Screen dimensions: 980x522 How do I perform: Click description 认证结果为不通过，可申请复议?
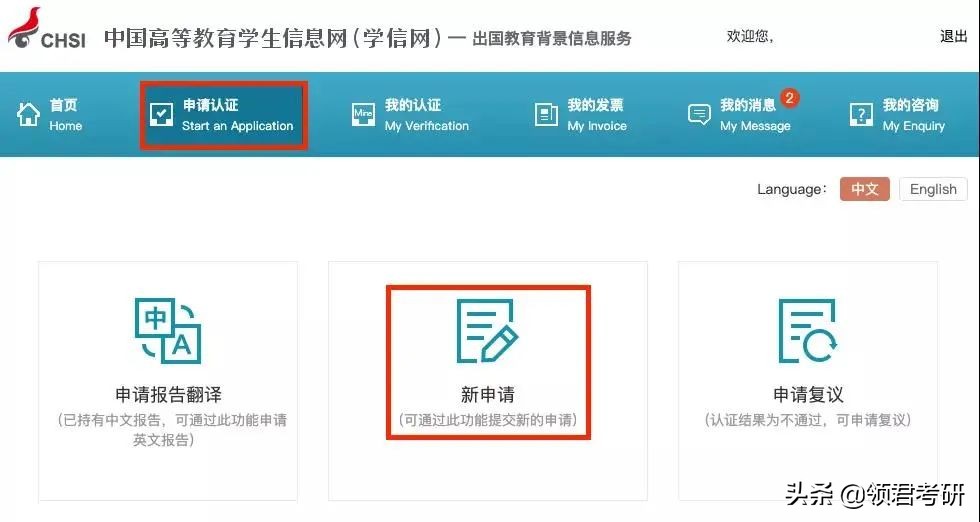[808, 420]
